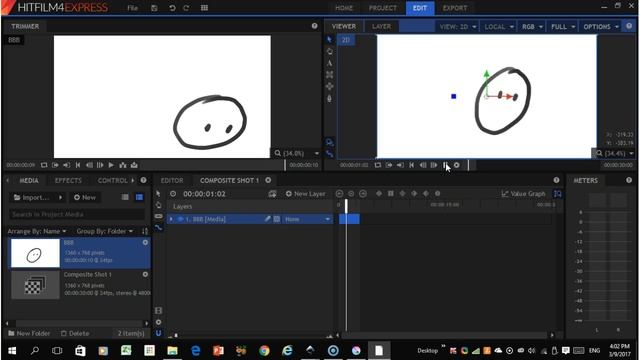Click the Search in Project Media field

point(77,214)
